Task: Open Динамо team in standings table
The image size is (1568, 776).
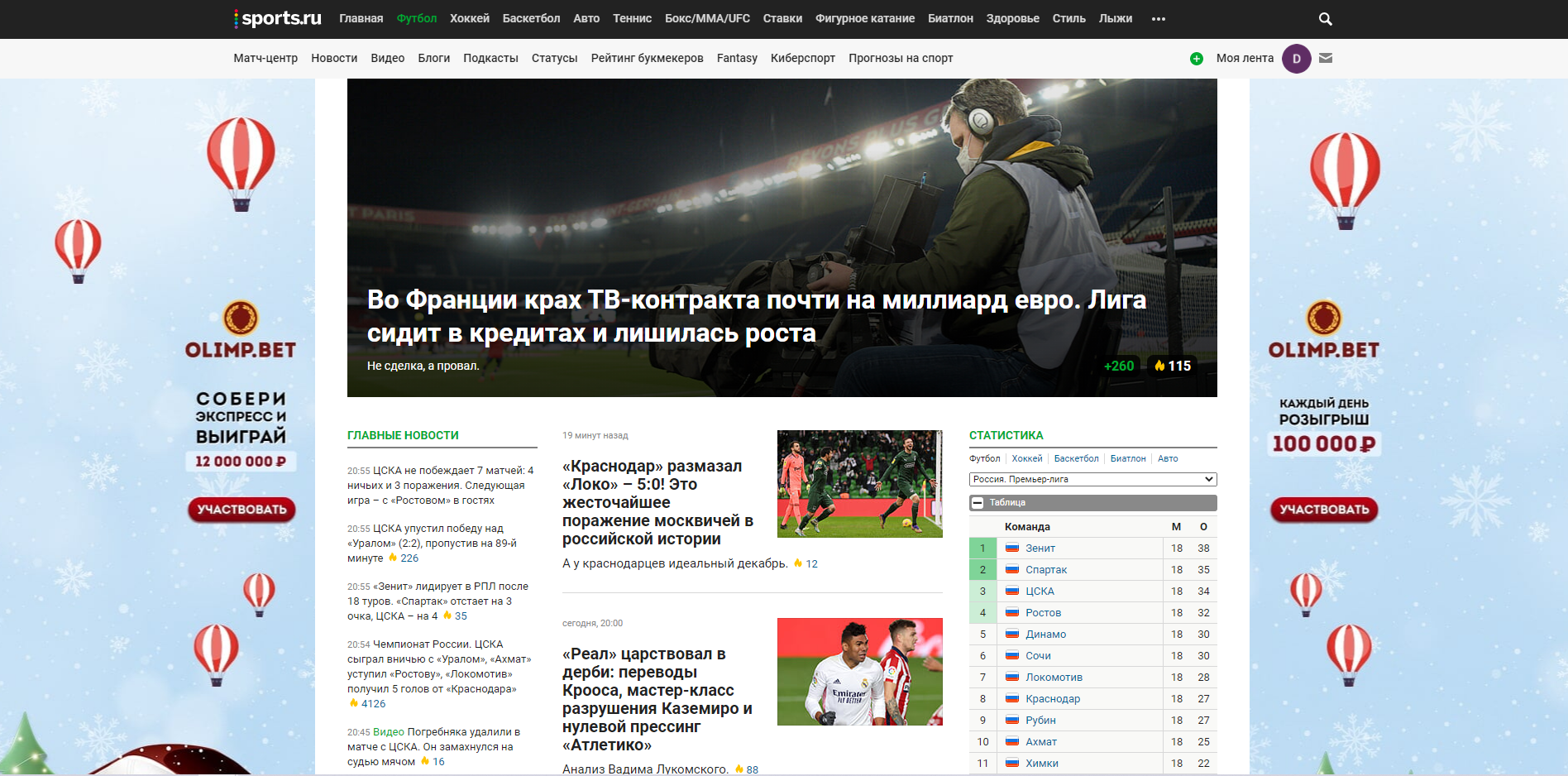Action: 1045,635
